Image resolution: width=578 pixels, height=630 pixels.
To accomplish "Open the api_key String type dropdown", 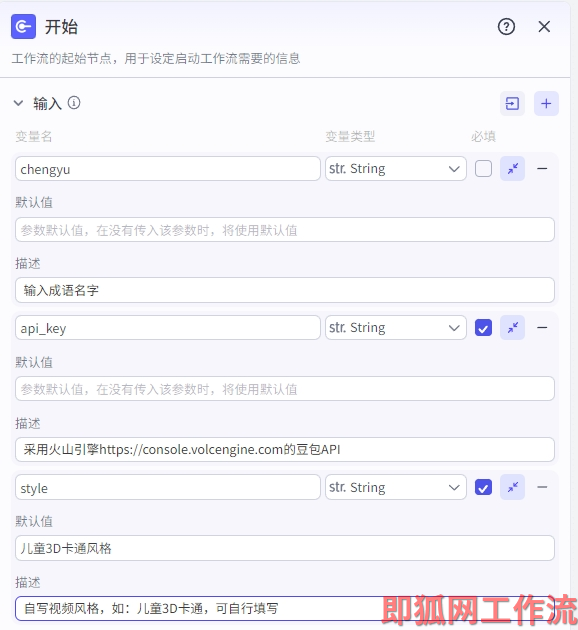I will [396, 328].
